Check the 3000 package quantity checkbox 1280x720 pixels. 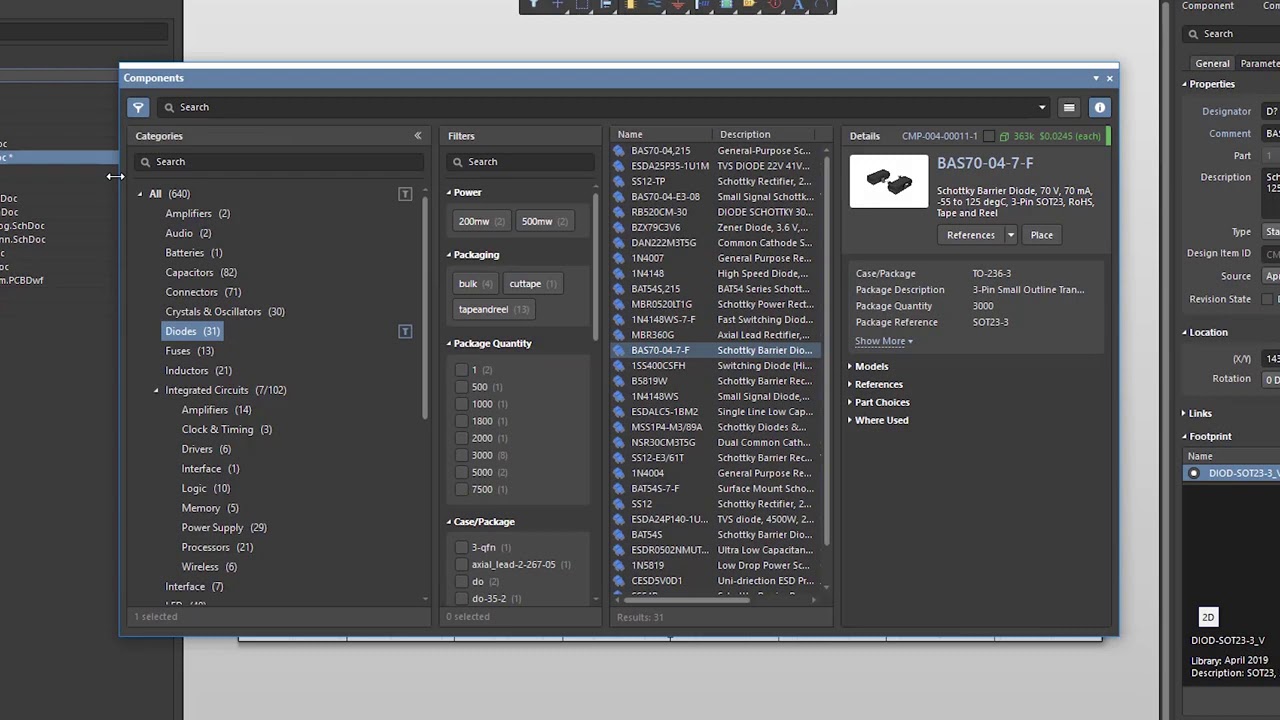tap(461, 455)
